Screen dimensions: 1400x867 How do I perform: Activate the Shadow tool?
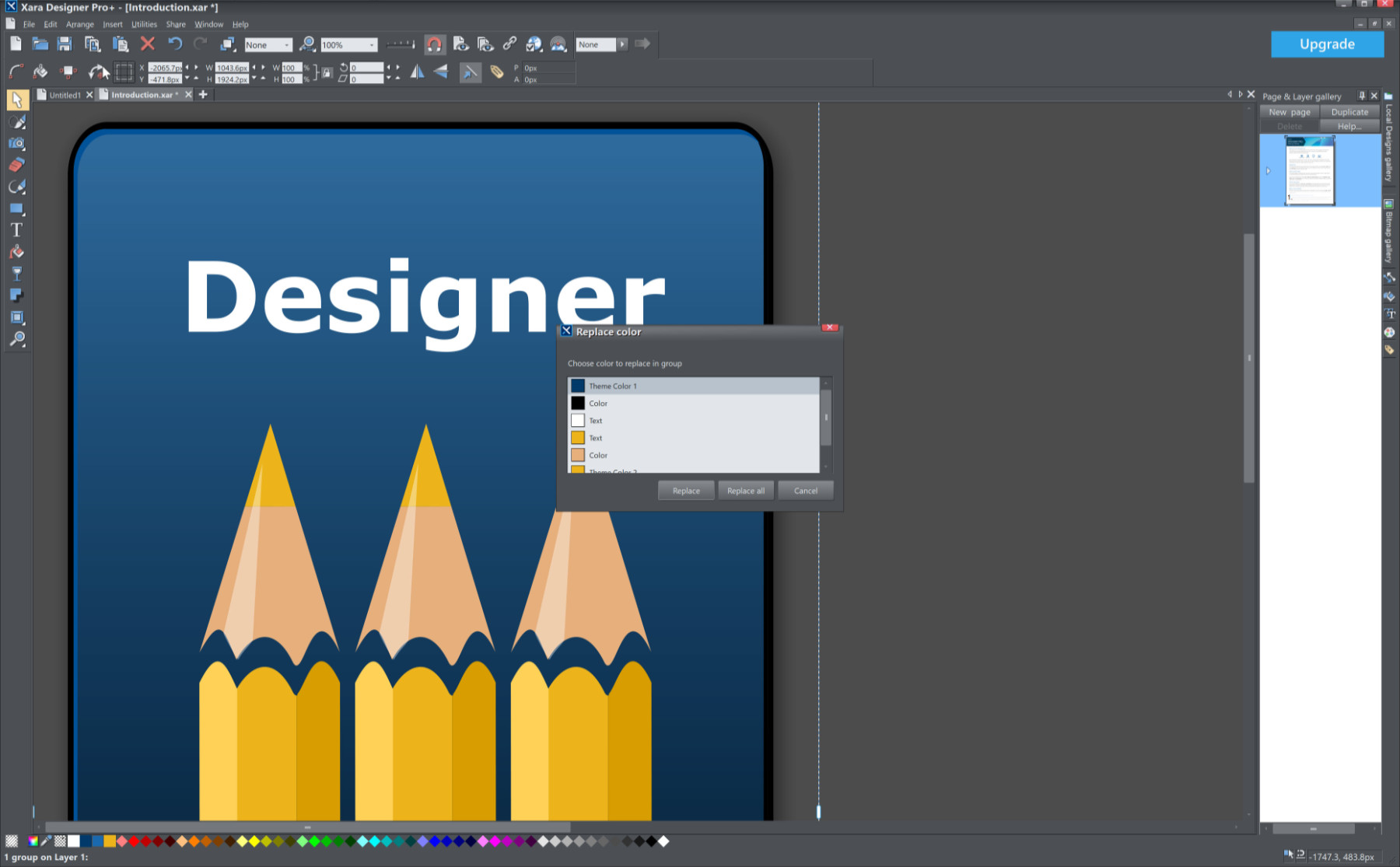click(x=16, y=295)
